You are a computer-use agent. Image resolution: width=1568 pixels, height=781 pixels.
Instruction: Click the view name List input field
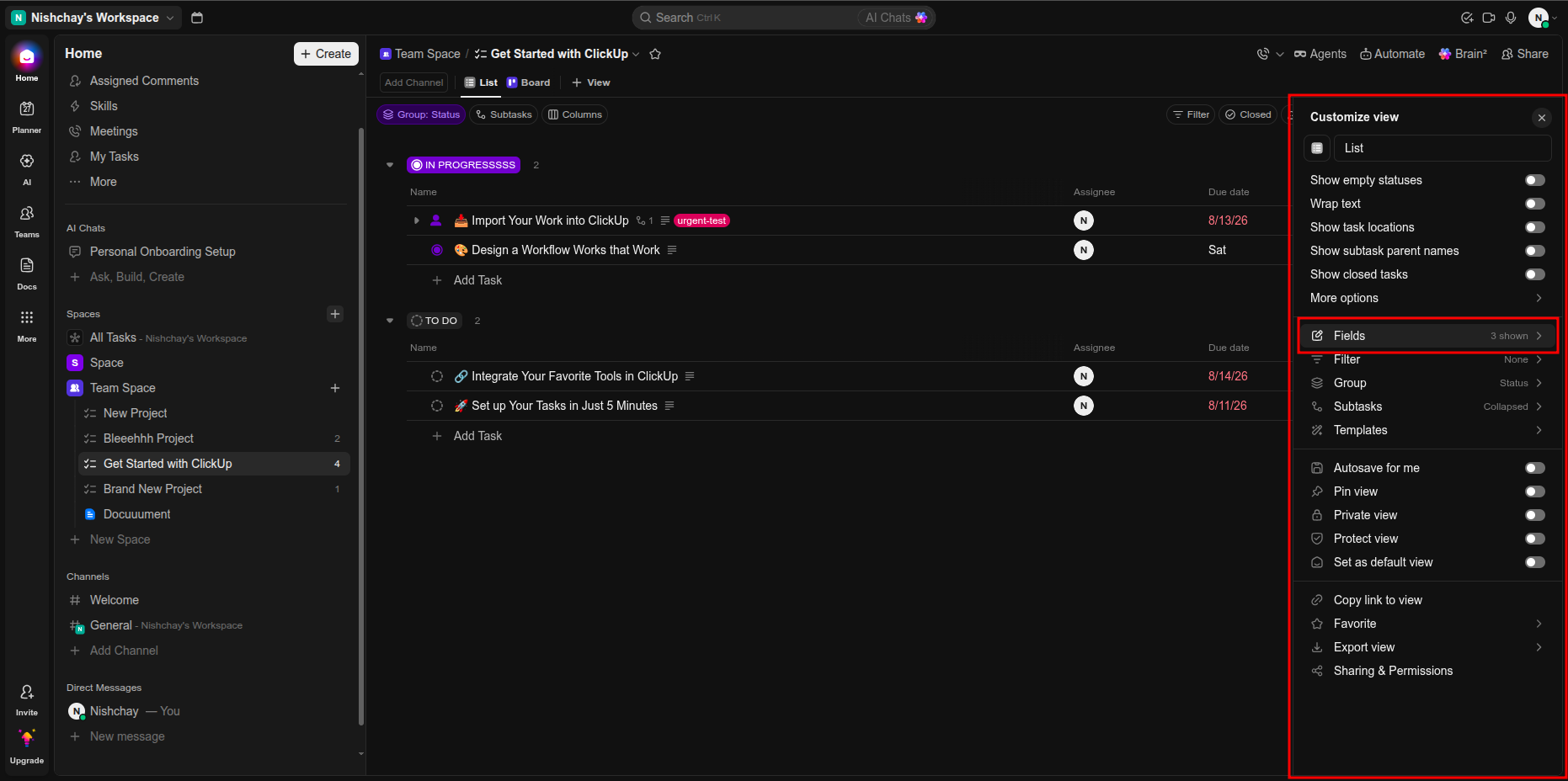tap(1443, 148)
